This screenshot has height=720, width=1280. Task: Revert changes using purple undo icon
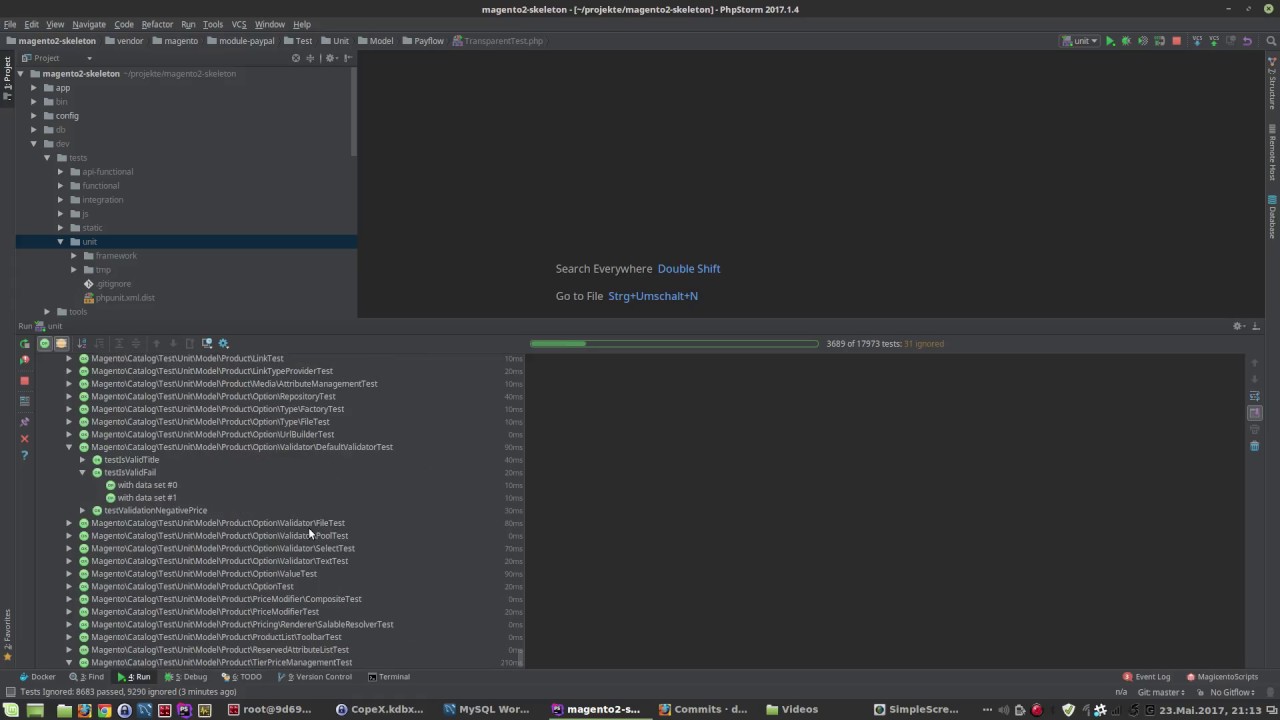(x=1247, y=41)
